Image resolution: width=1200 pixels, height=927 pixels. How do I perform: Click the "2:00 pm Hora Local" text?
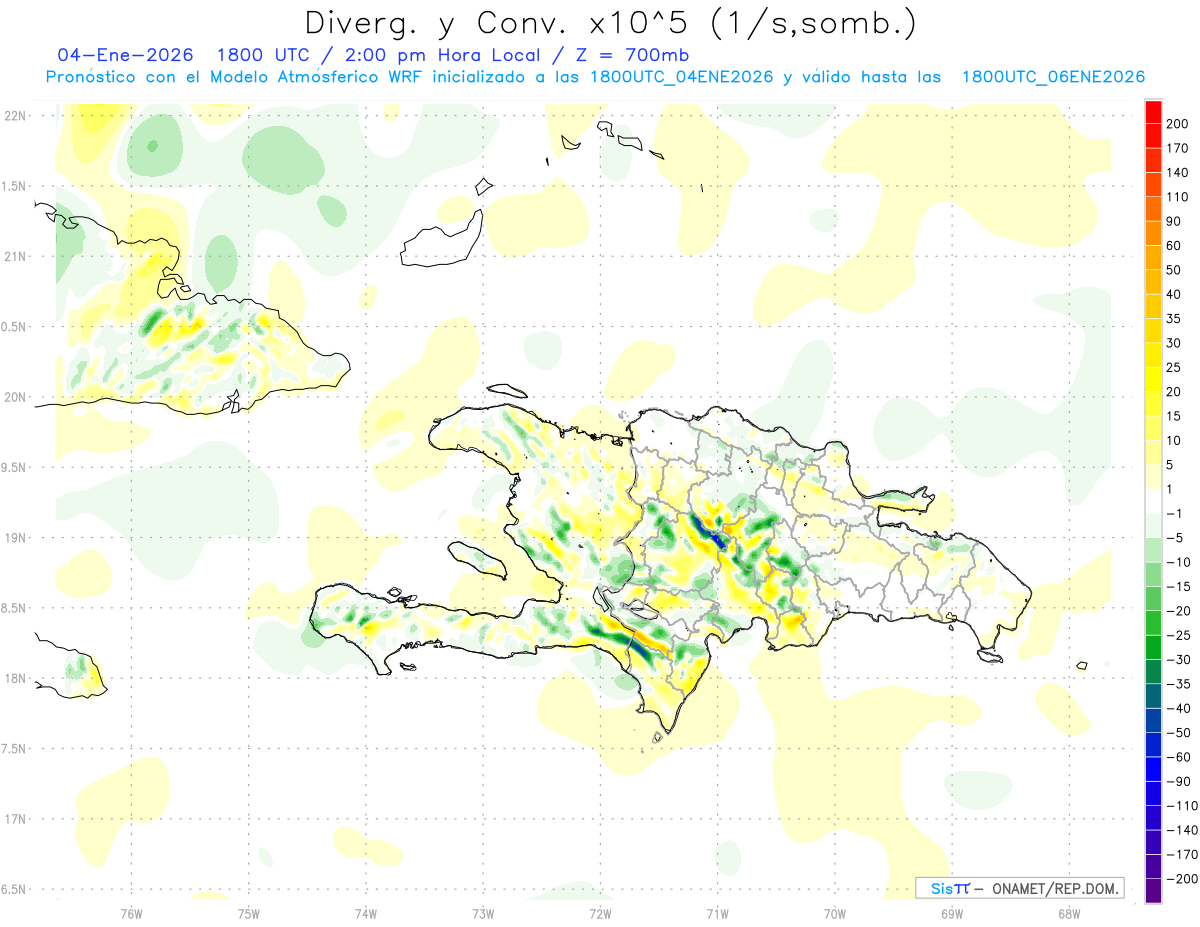pyautogui.click(x=442, y=55)
